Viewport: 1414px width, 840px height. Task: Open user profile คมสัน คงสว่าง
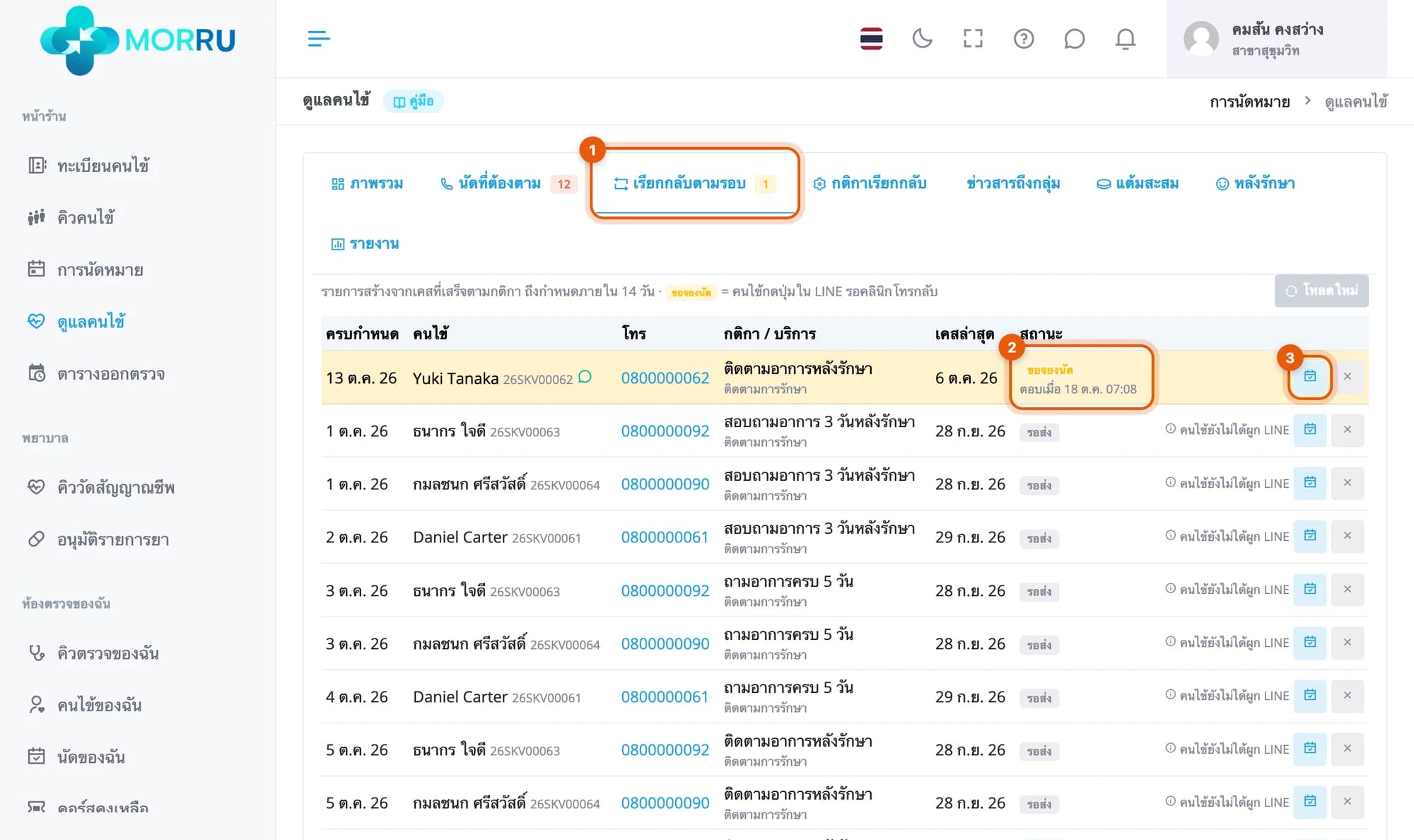tap(1276, 39)
